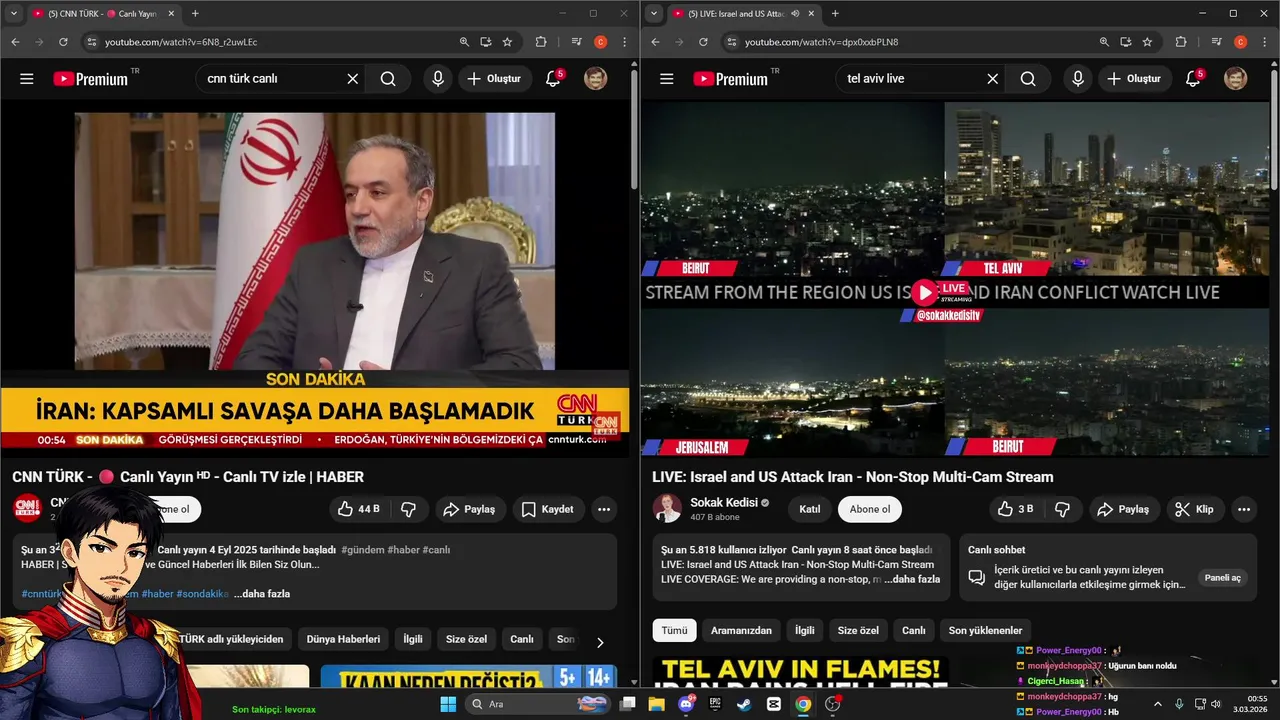Select Size özel chip in left window

466,639
